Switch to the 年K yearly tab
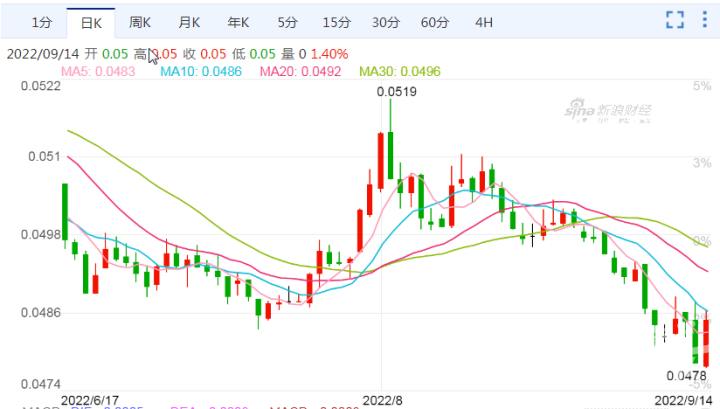720x409 pixels. (x=238, y=22)
